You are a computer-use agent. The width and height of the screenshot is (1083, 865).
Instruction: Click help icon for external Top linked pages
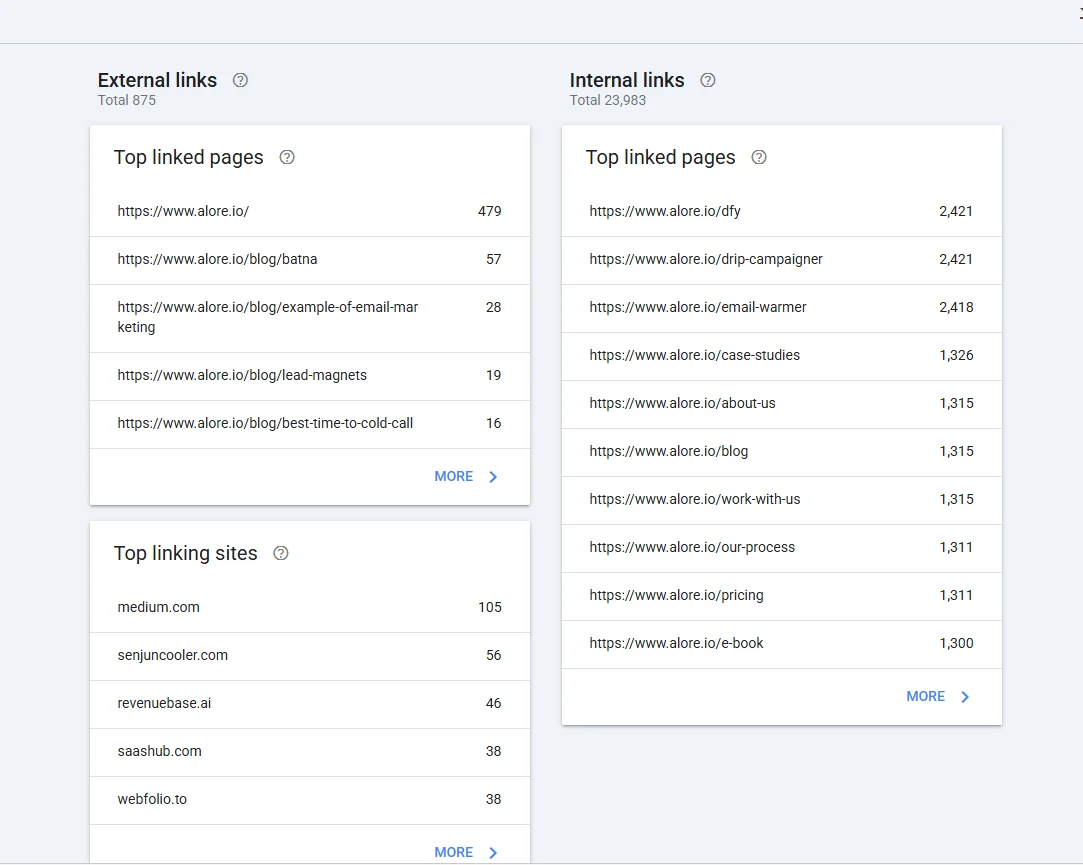pyautogui.click(x=287, y=158)
